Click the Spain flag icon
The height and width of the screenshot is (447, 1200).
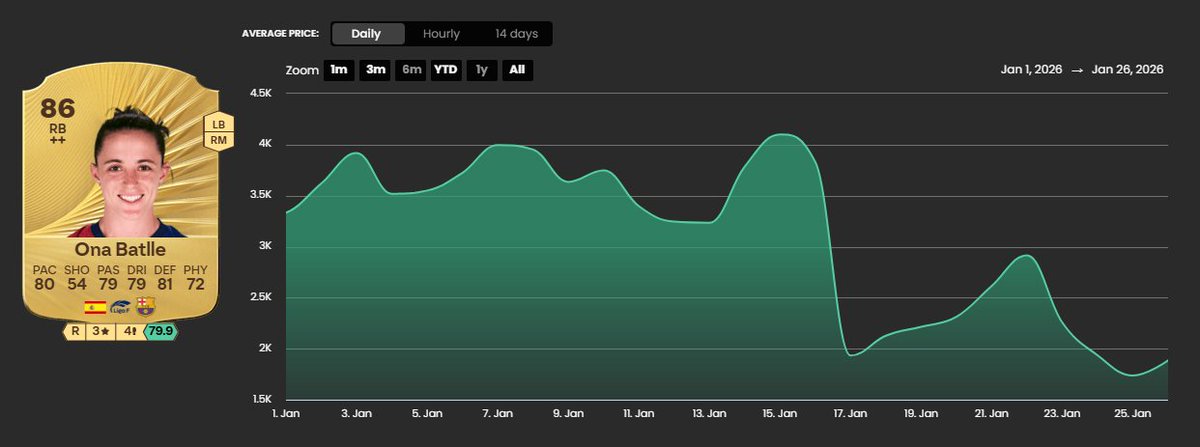coord(96,307)
